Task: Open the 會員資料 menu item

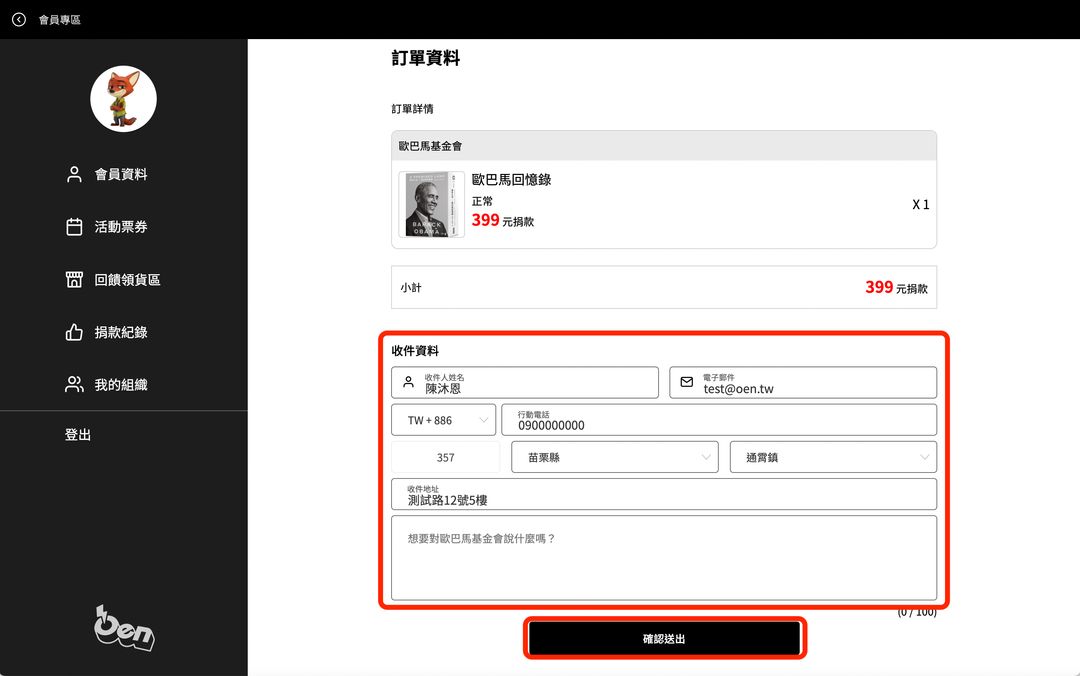Action: click(x=121, y=174)
